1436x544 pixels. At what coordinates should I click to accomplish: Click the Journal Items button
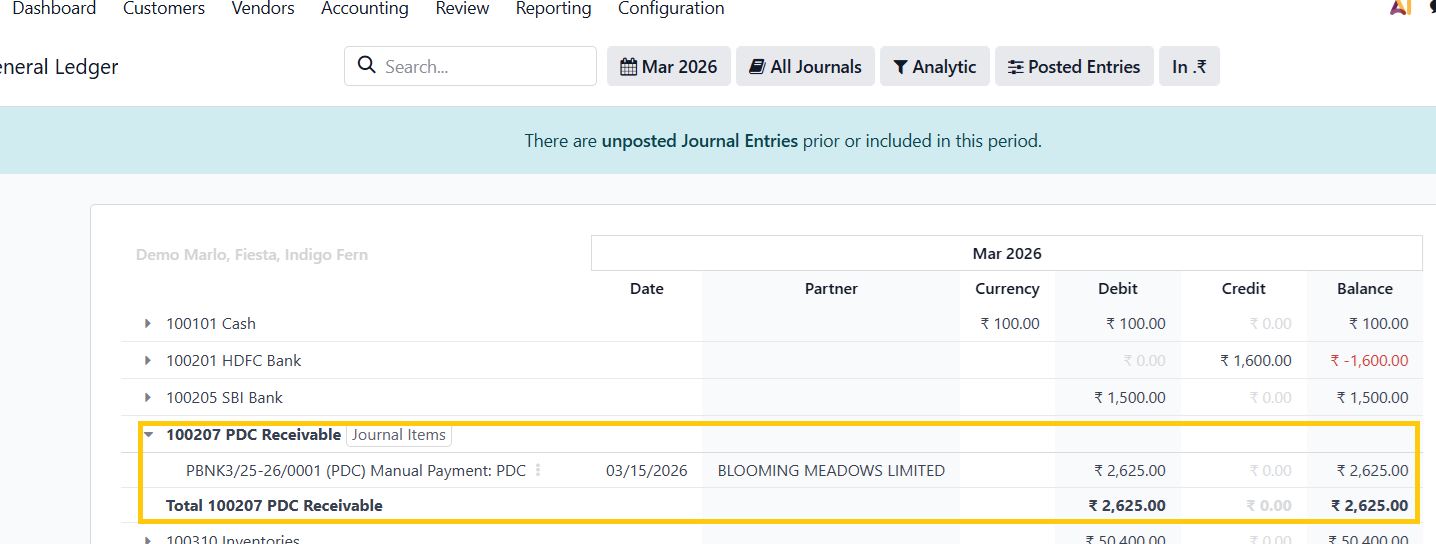[x=399, y=435]
